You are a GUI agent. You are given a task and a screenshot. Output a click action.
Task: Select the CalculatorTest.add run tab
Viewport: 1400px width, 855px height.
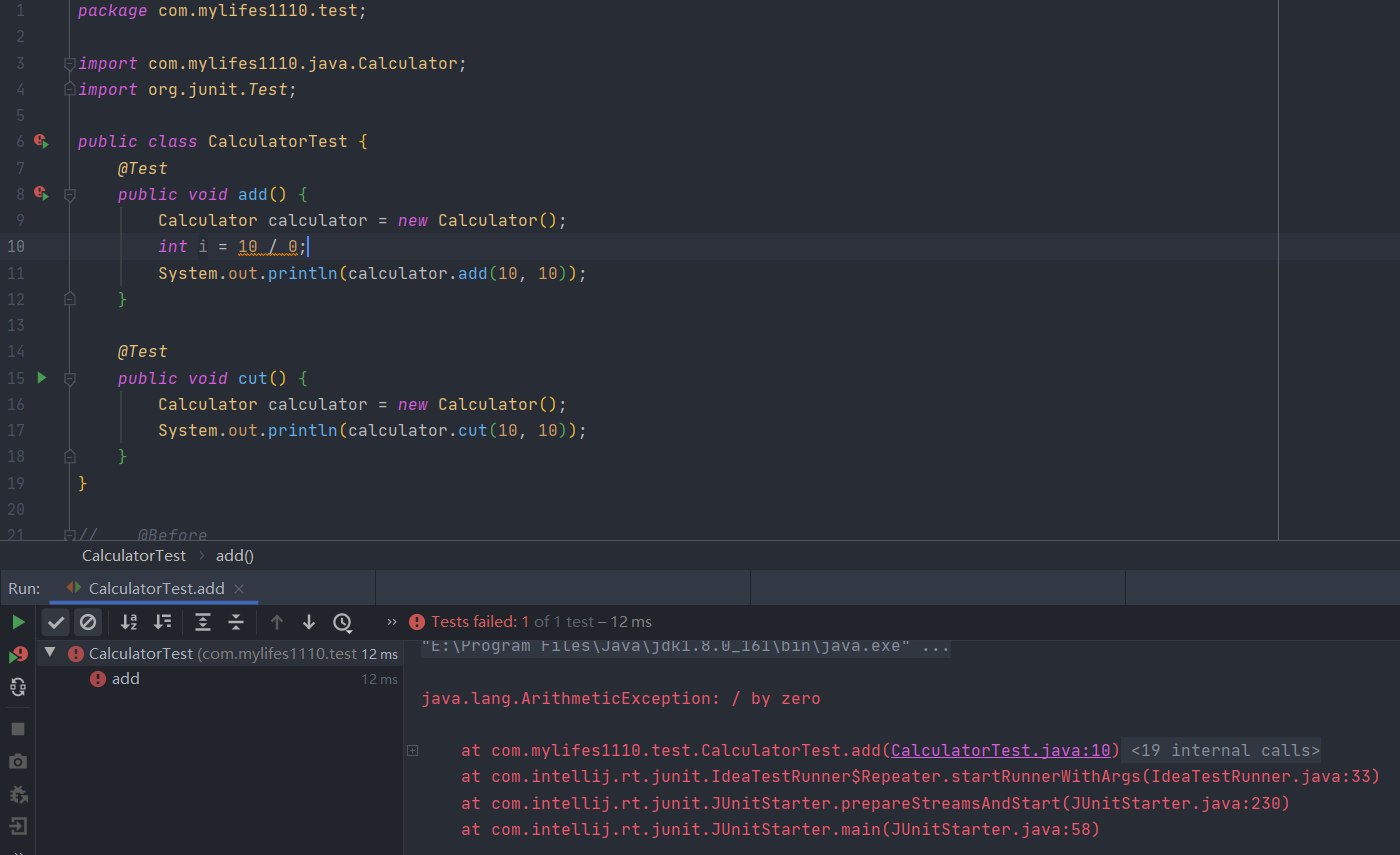[156, 588]
